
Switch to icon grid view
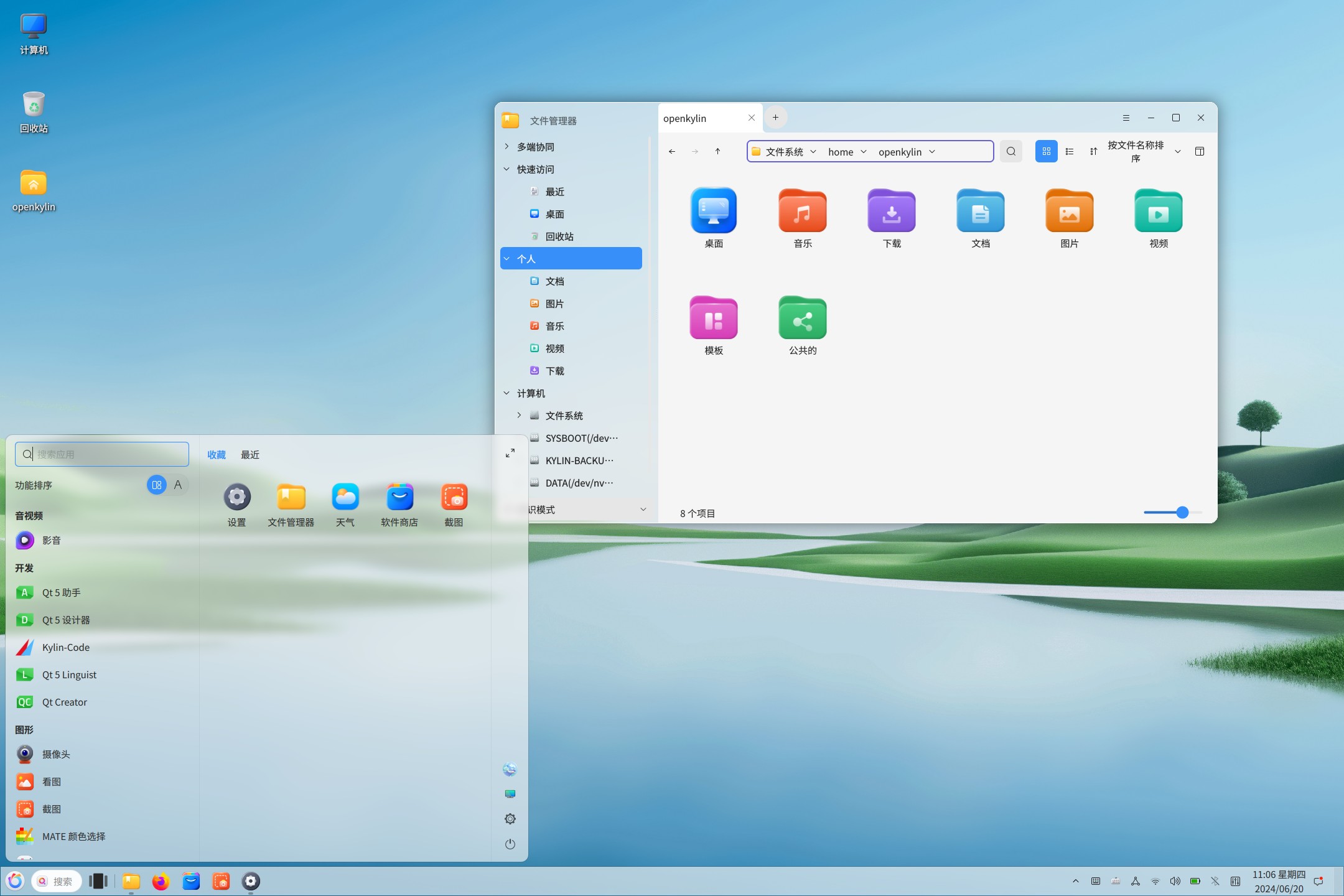pos(1047,151)
